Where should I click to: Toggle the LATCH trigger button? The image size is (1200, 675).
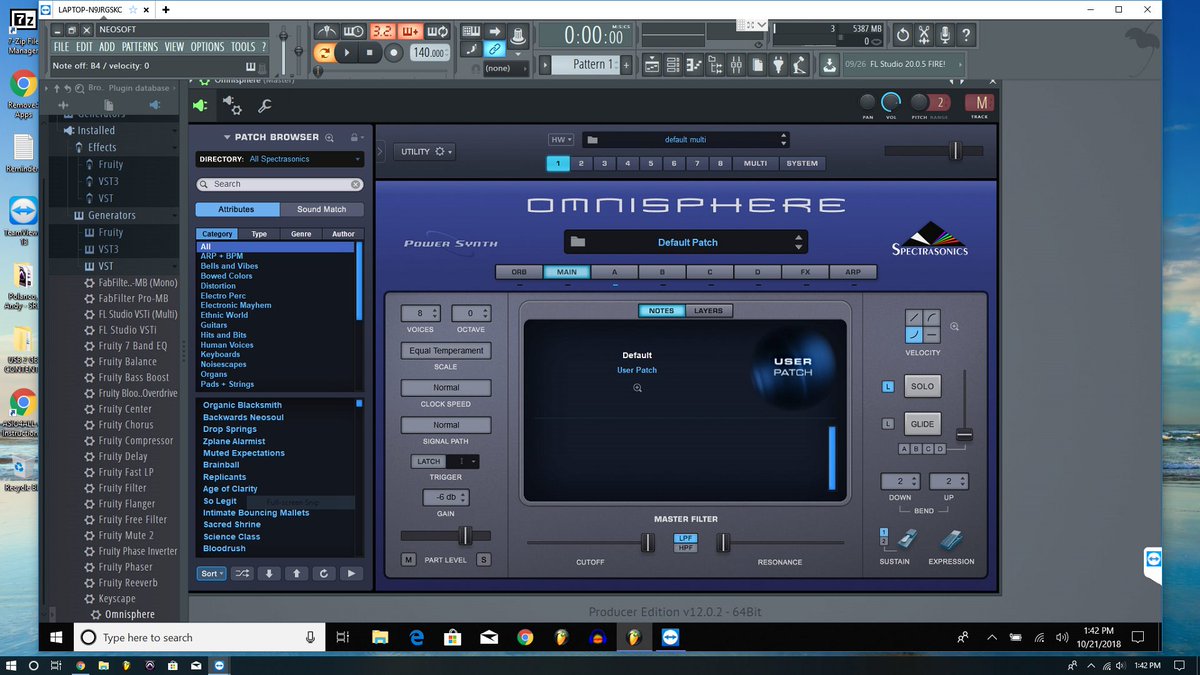(428, 461)
